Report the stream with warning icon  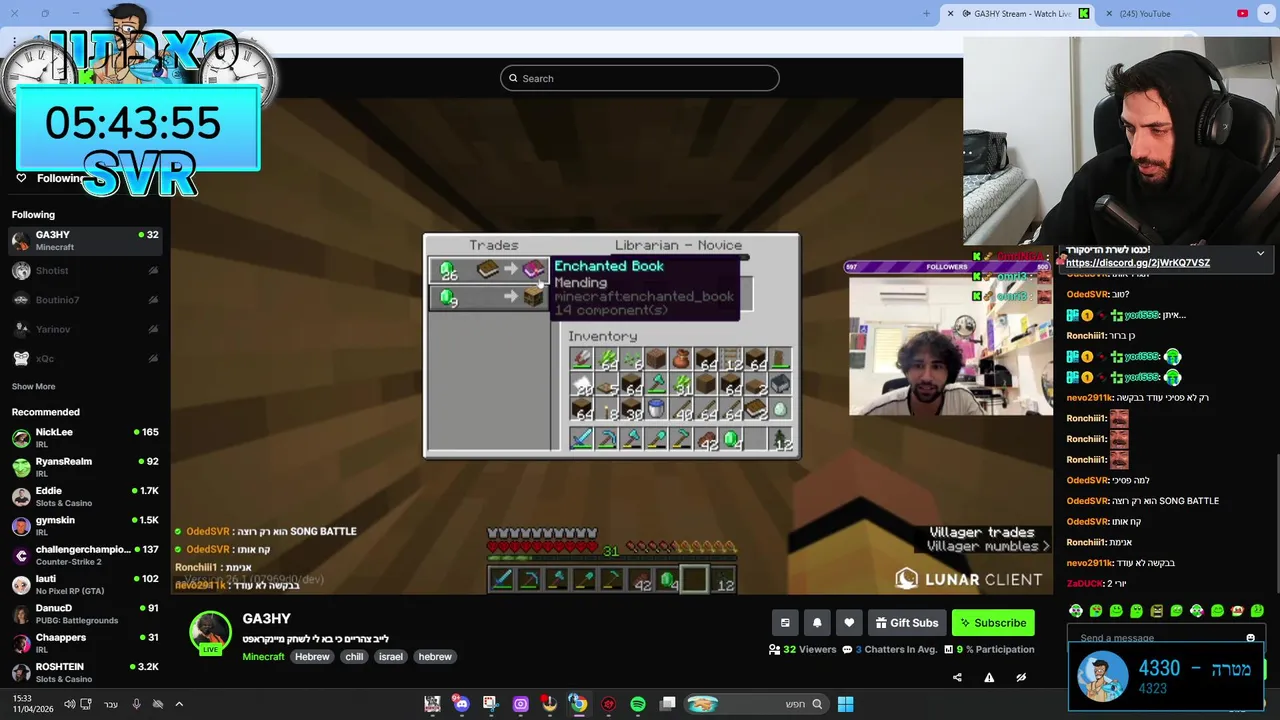click(989, 677)
